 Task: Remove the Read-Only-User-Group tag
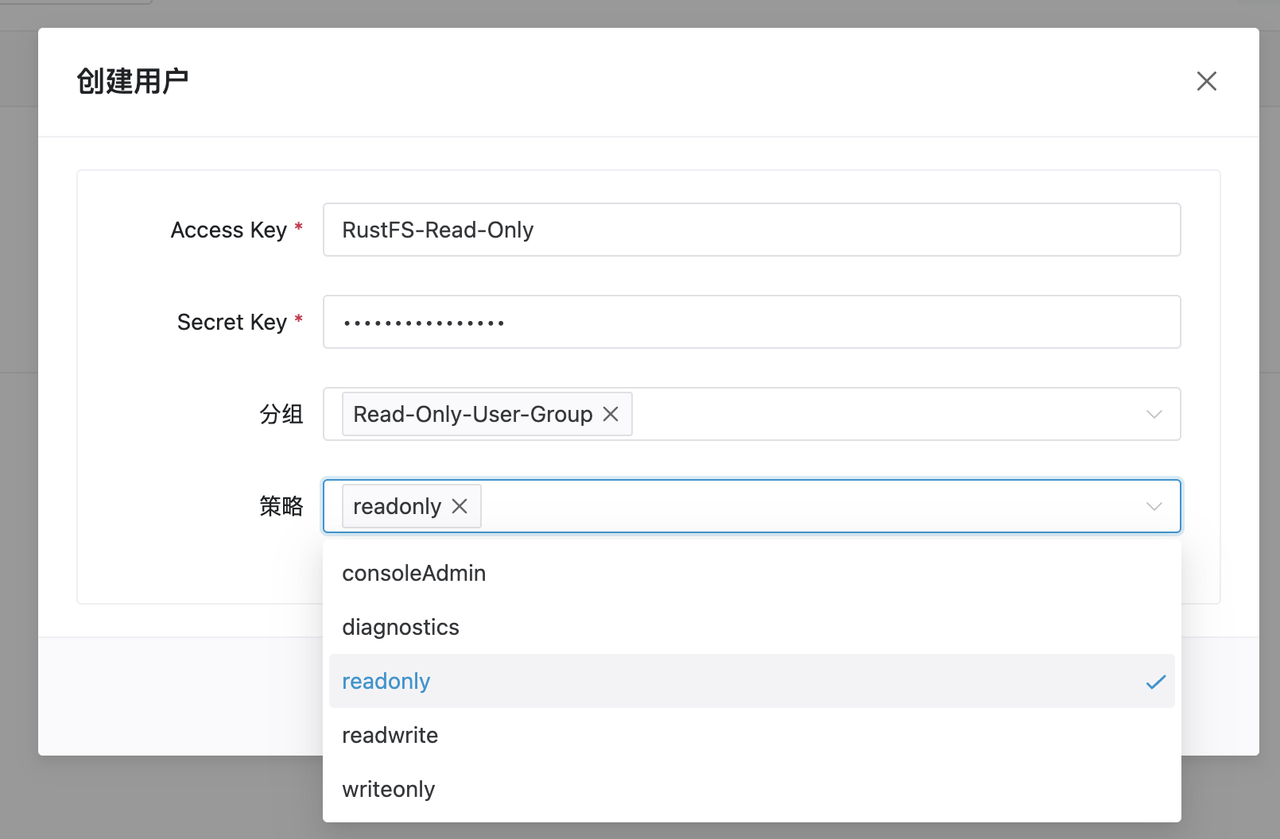(610, 414)
